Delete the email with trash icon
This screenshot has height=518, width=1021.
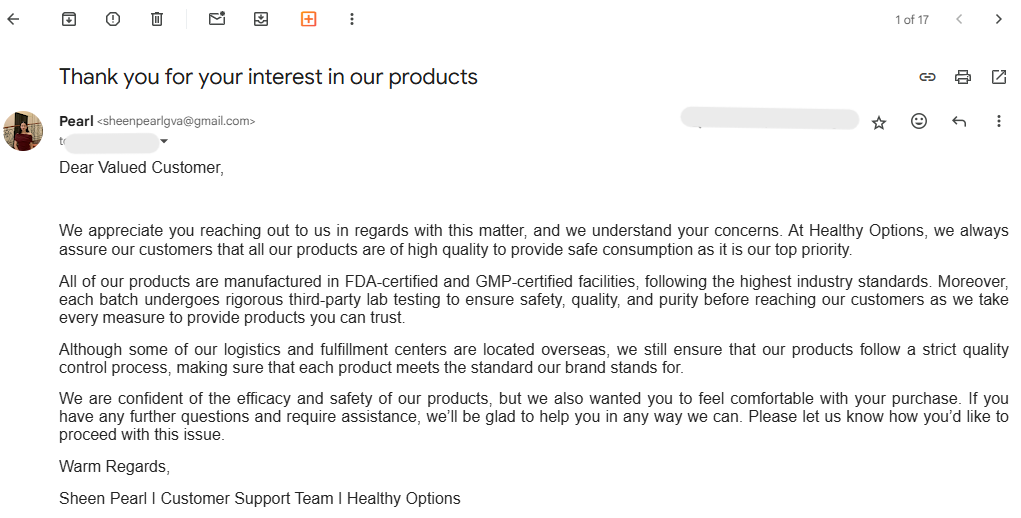coord(157,19)
